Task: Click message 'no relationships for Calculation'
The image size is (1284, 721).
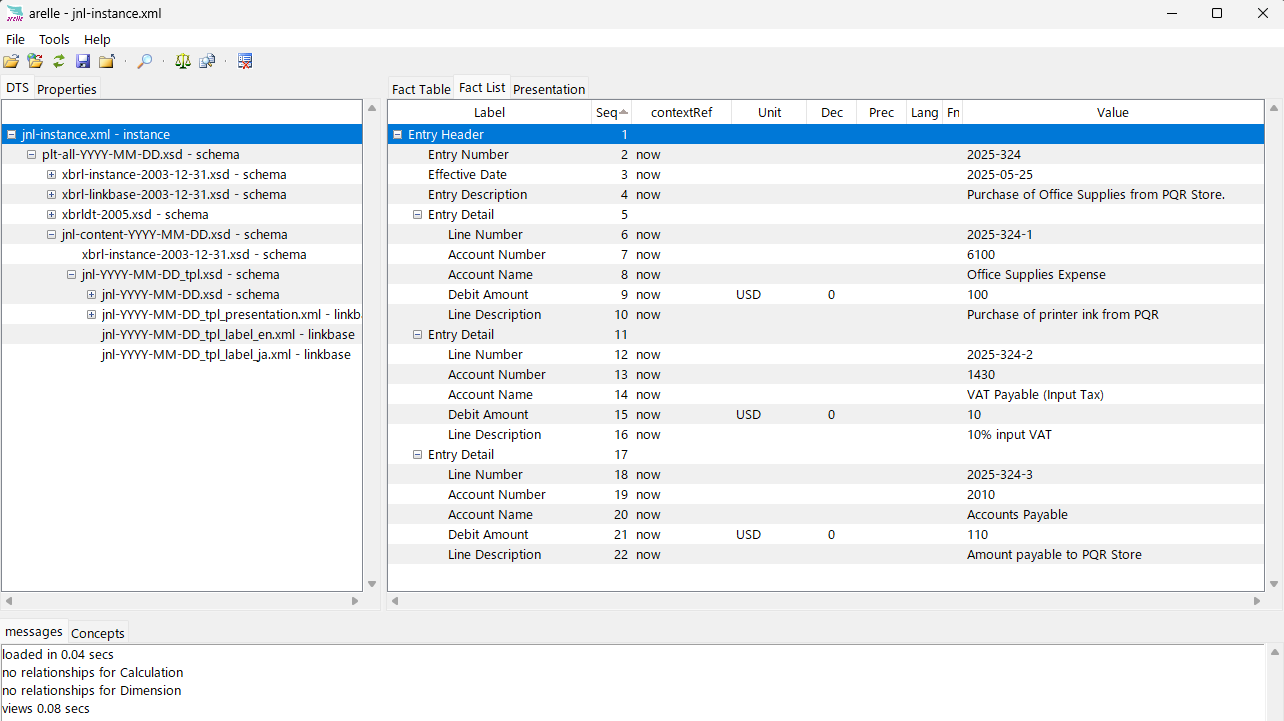Action: click(x=93, y=672)
